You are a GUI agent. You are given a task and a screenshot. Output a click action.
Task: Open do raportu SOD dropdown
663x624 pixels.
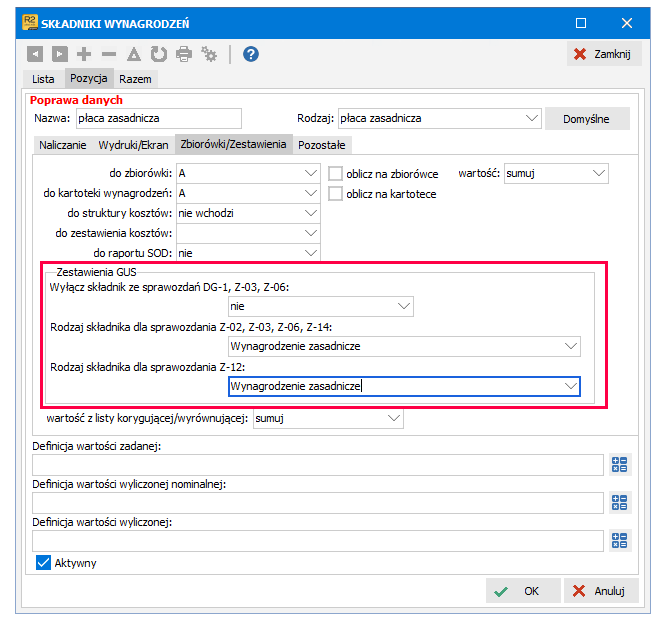click(x=311, y=253)
